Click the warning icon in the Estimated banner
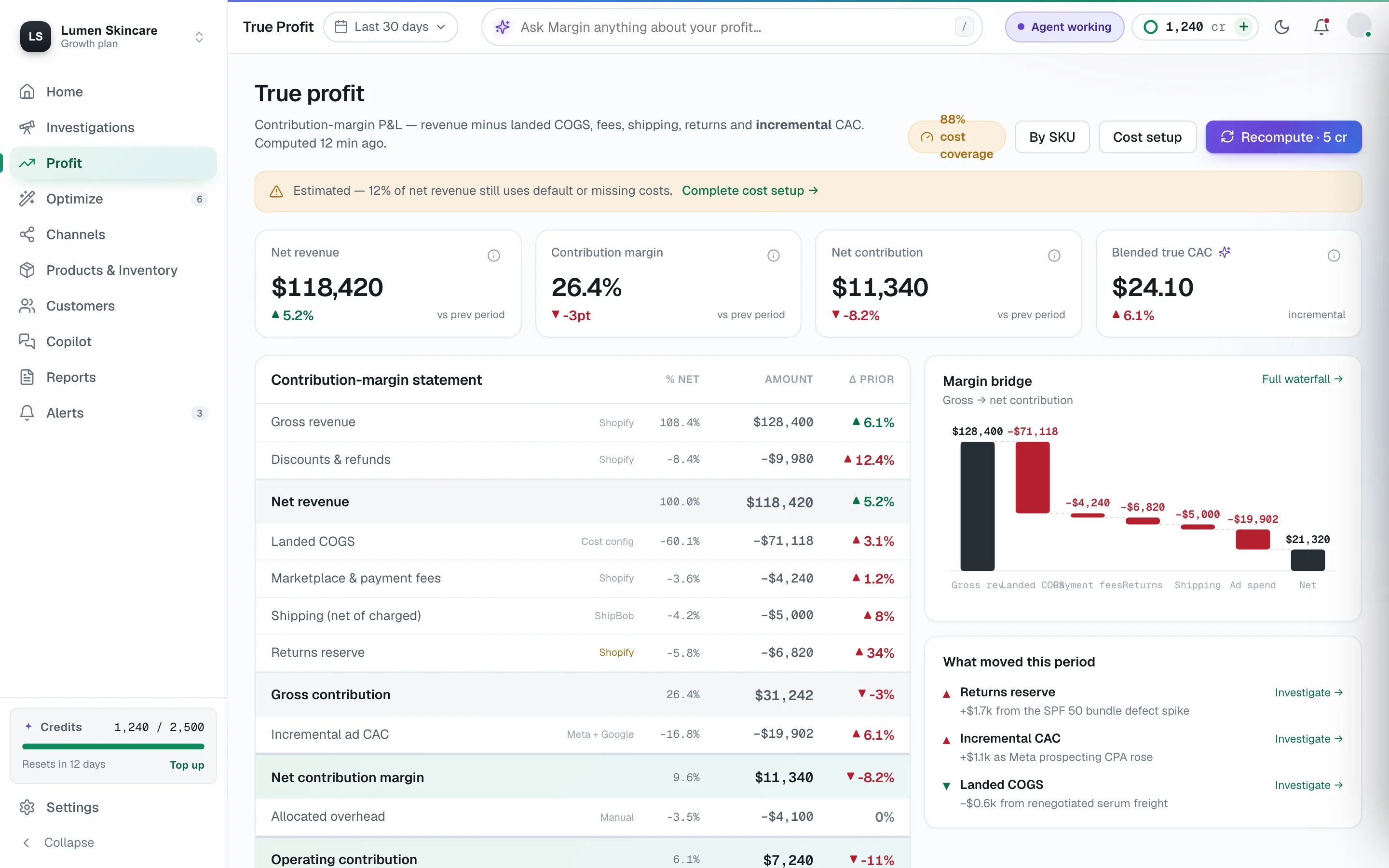 [276, 191]
